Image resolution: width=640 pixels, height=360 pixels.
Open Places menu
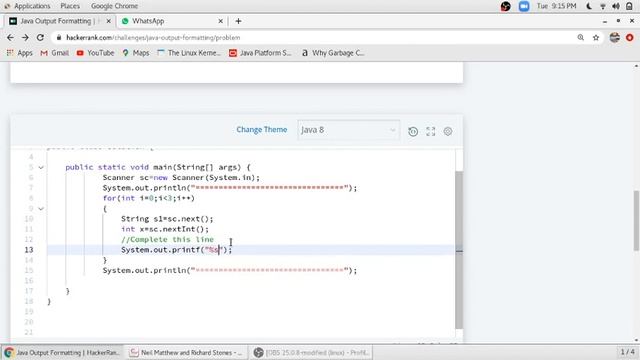pyautogui.click(x=70, y=6)
